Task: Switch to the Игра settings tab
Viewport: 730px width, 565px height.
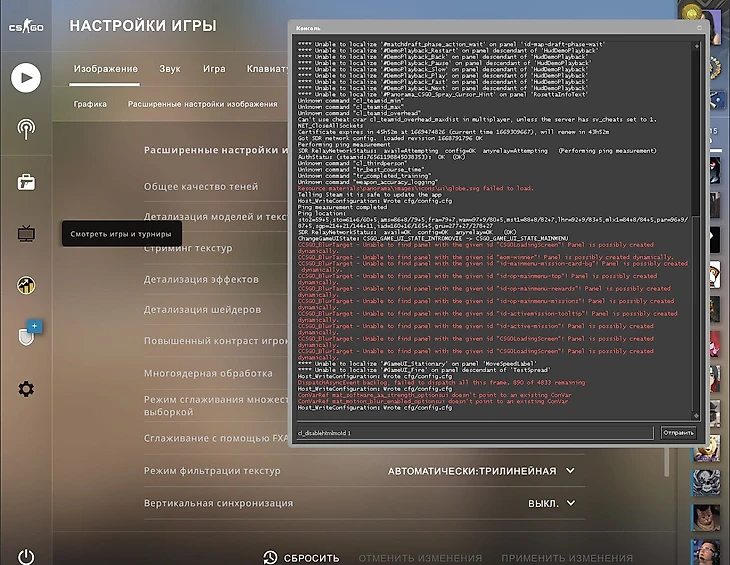Action: pos(214,69)
